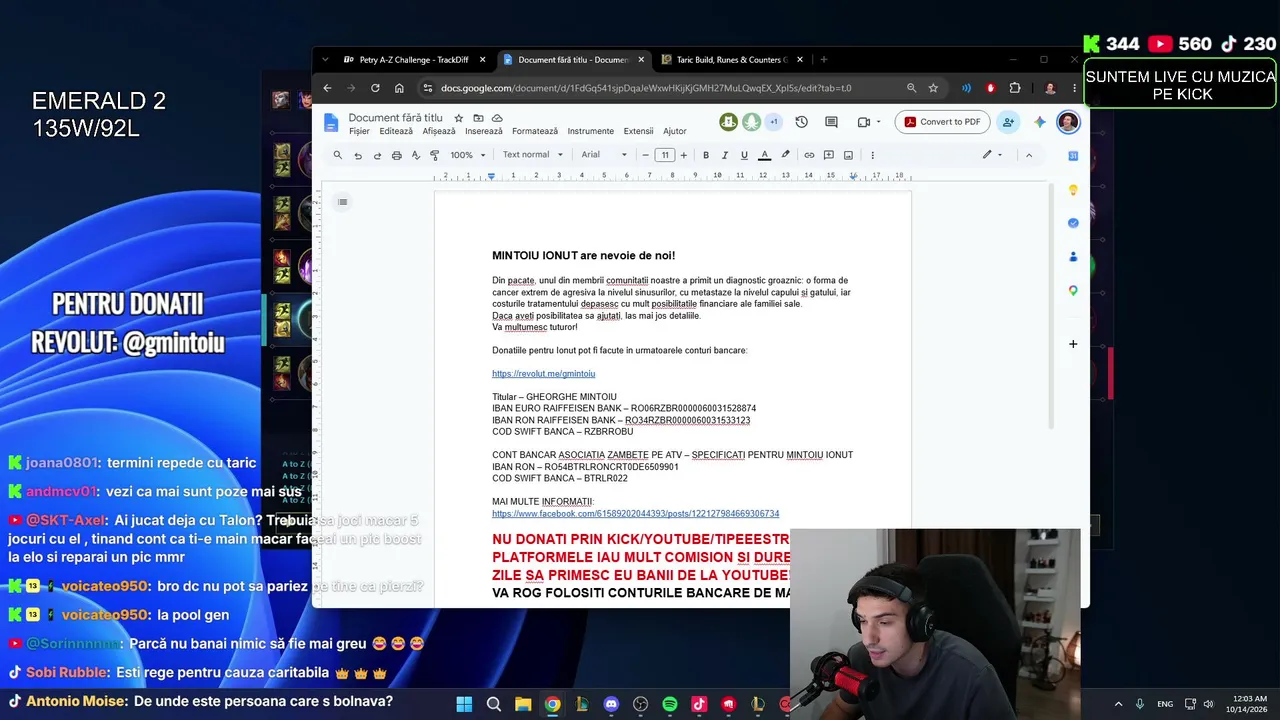This screenshot has width=1280, height=720.
Task: Open the Formatează menu
Action: [535, 131]
